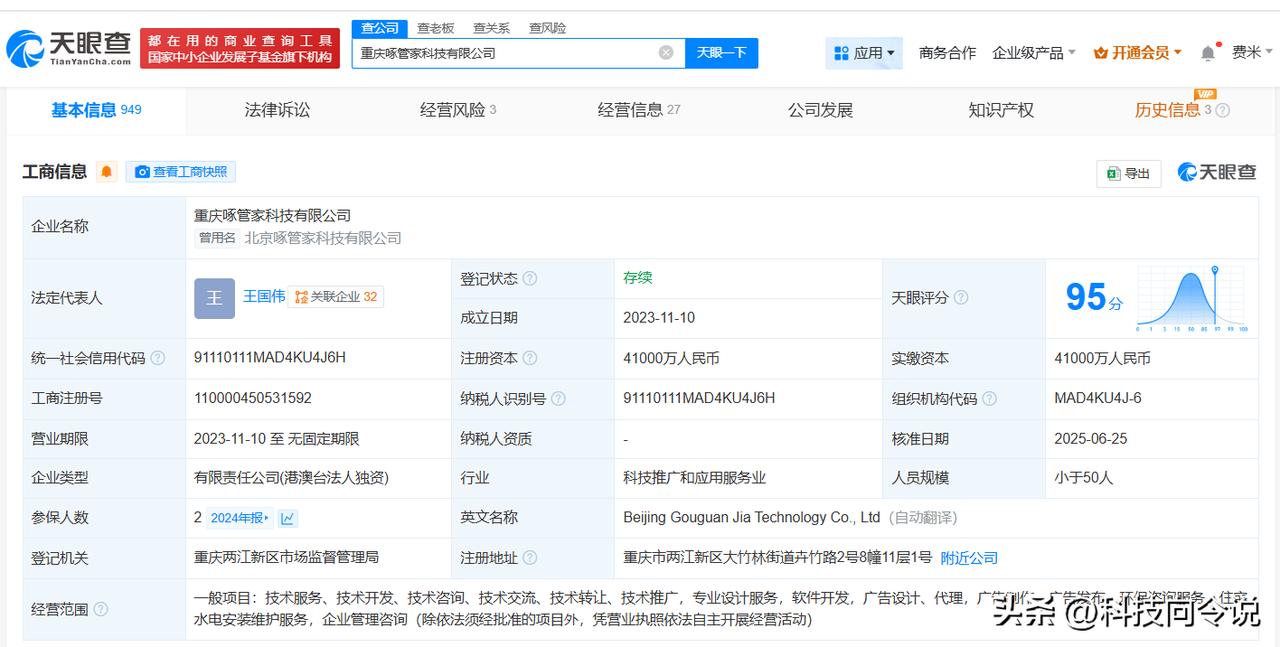Select the 查关系 search tab
This screenshot has width=1280, height=647.
[492, 28]
